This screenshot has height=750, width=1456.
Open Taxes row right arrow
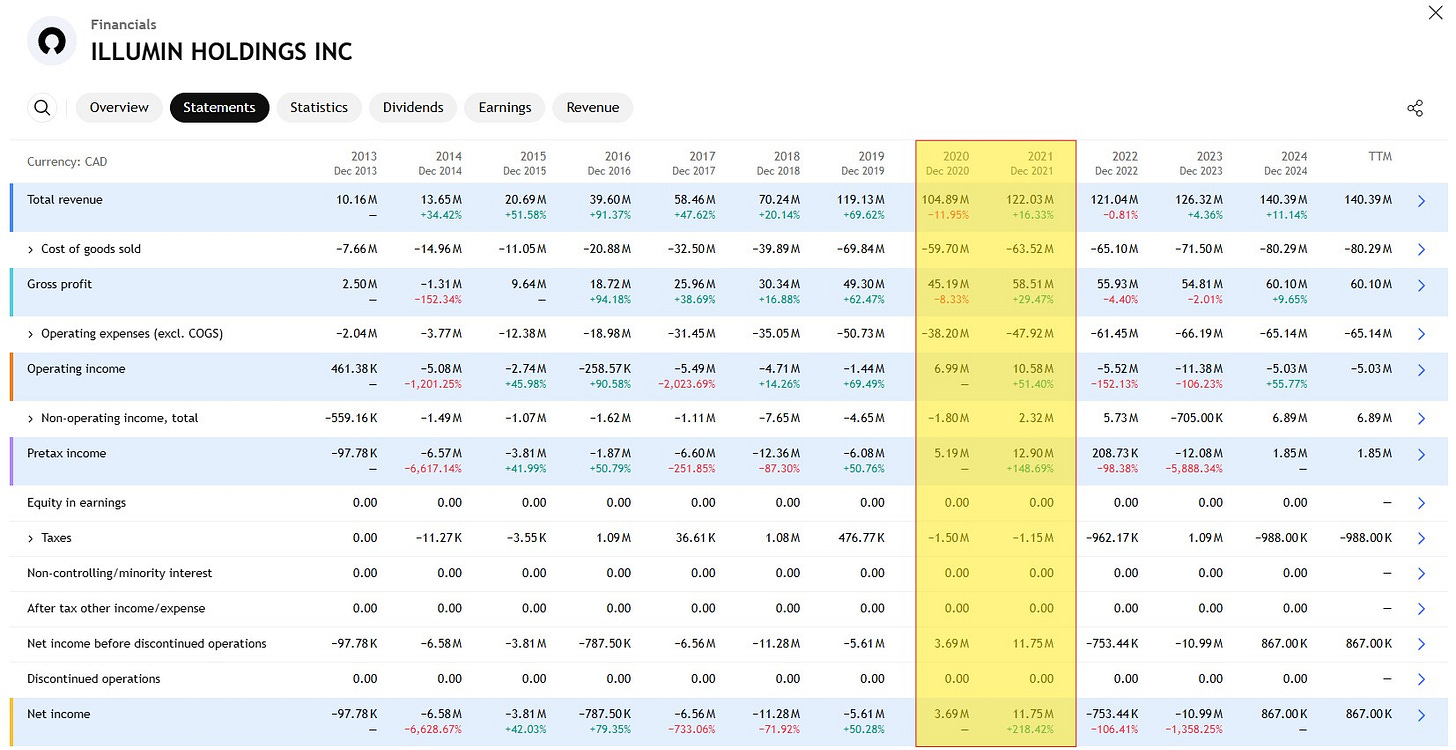1422,539
